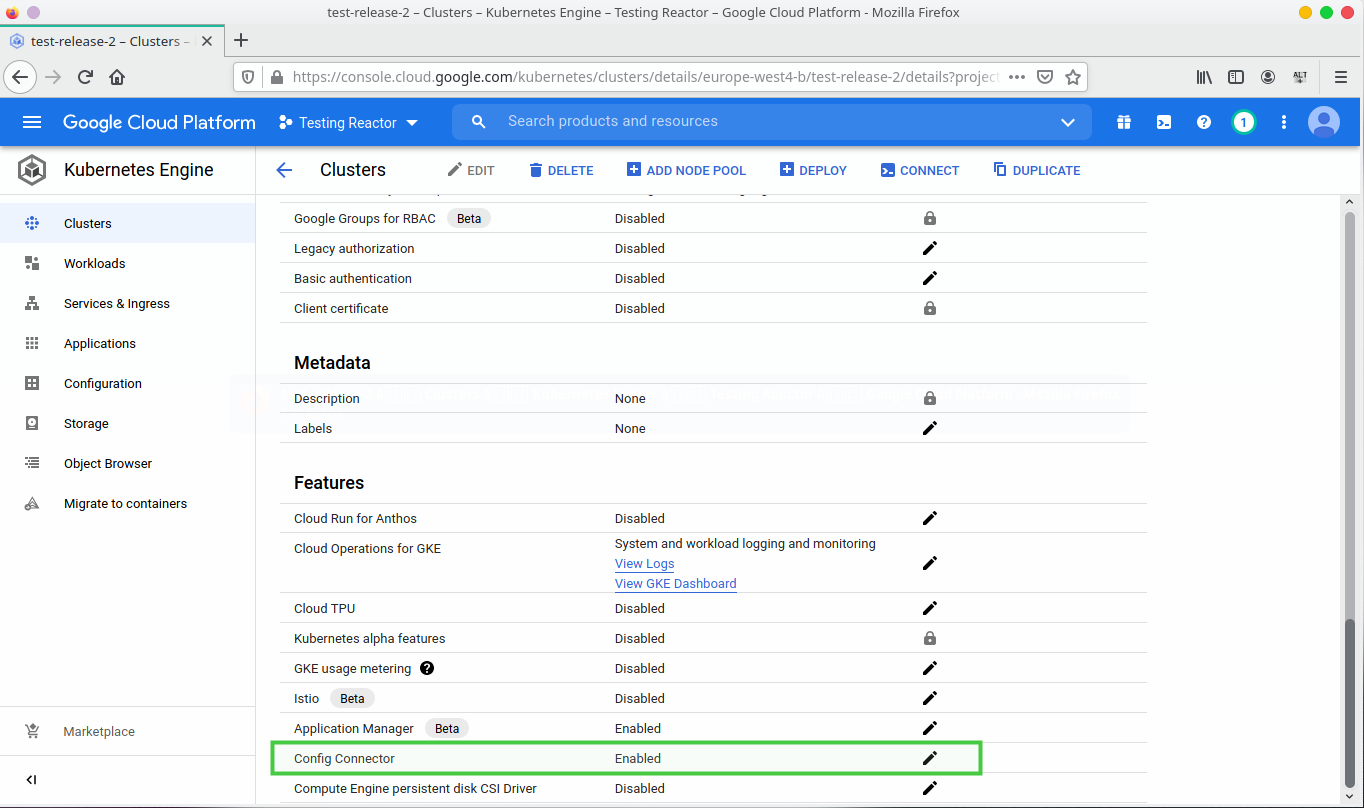Open Applications in the sidebar
Screen dimensions: 1364x808
coord(128,343)
